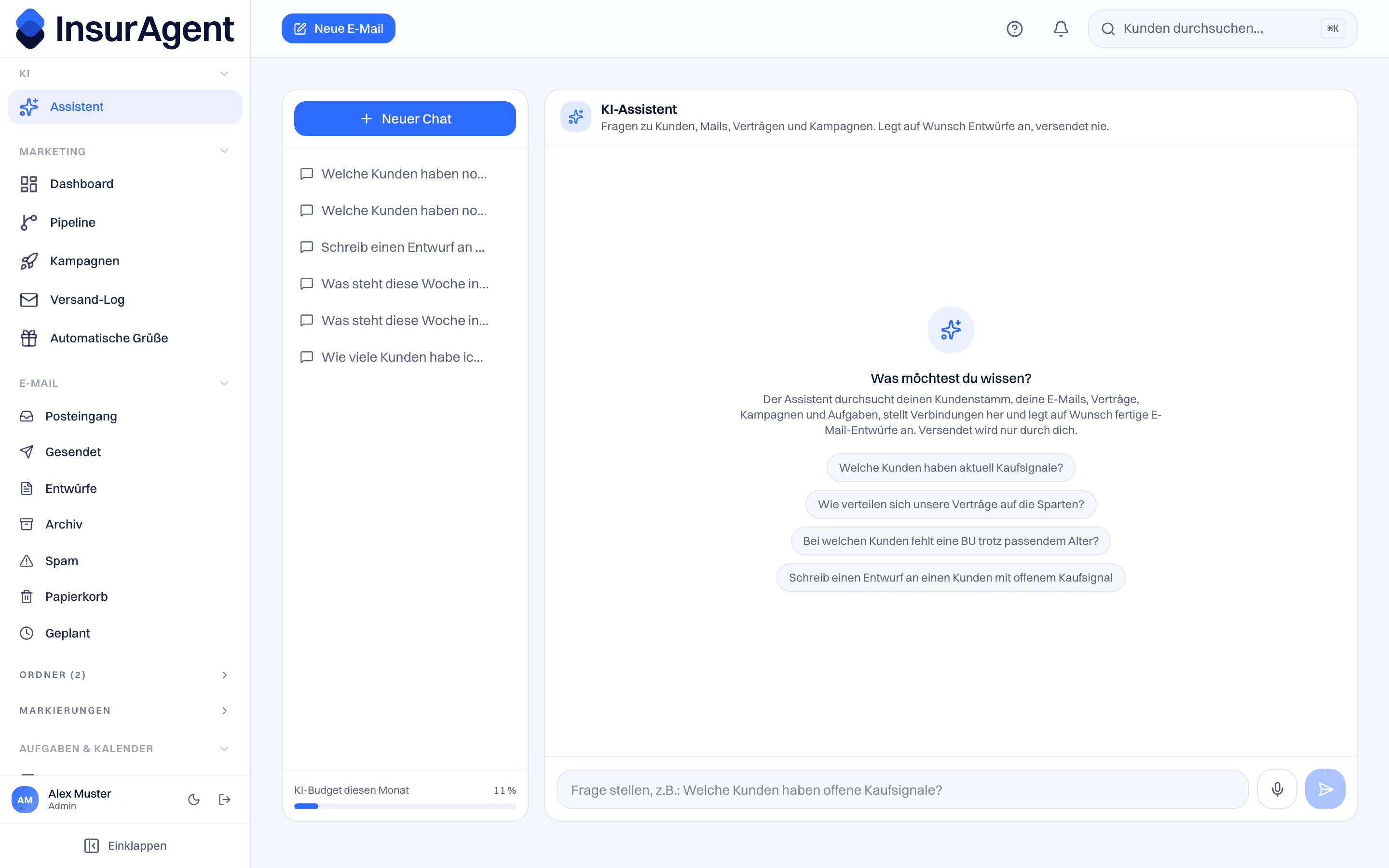Click the send message arrow button
The image size is (1389, 868).
coord(1325,789)
